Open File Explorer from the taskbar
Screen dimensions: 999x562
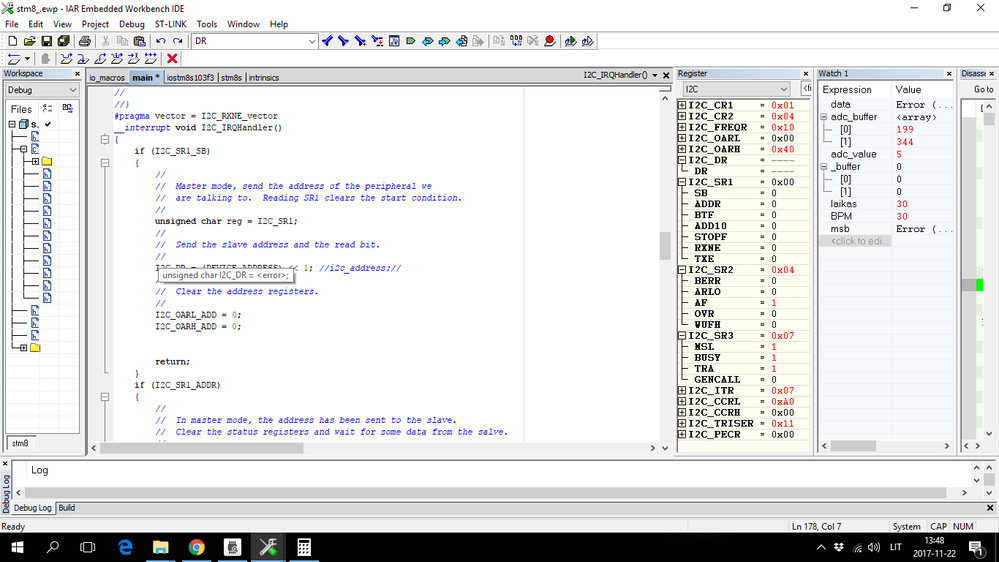point(161,547)
